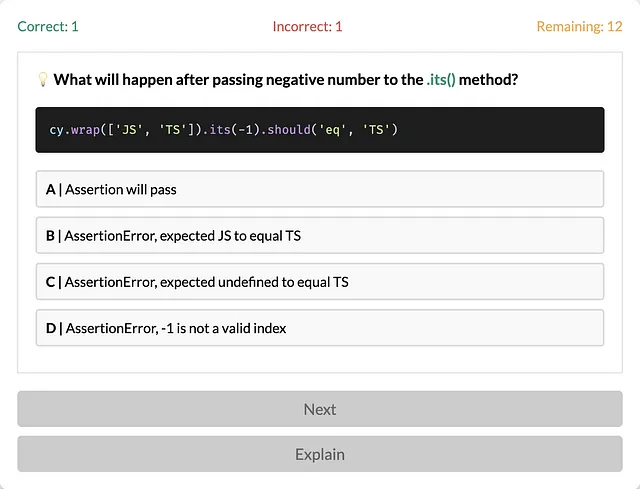Image resolution: width=640 pixels, height=489 pixels.
Task: Click the orange Remaining: 12 counter
Action: (579, 27)
